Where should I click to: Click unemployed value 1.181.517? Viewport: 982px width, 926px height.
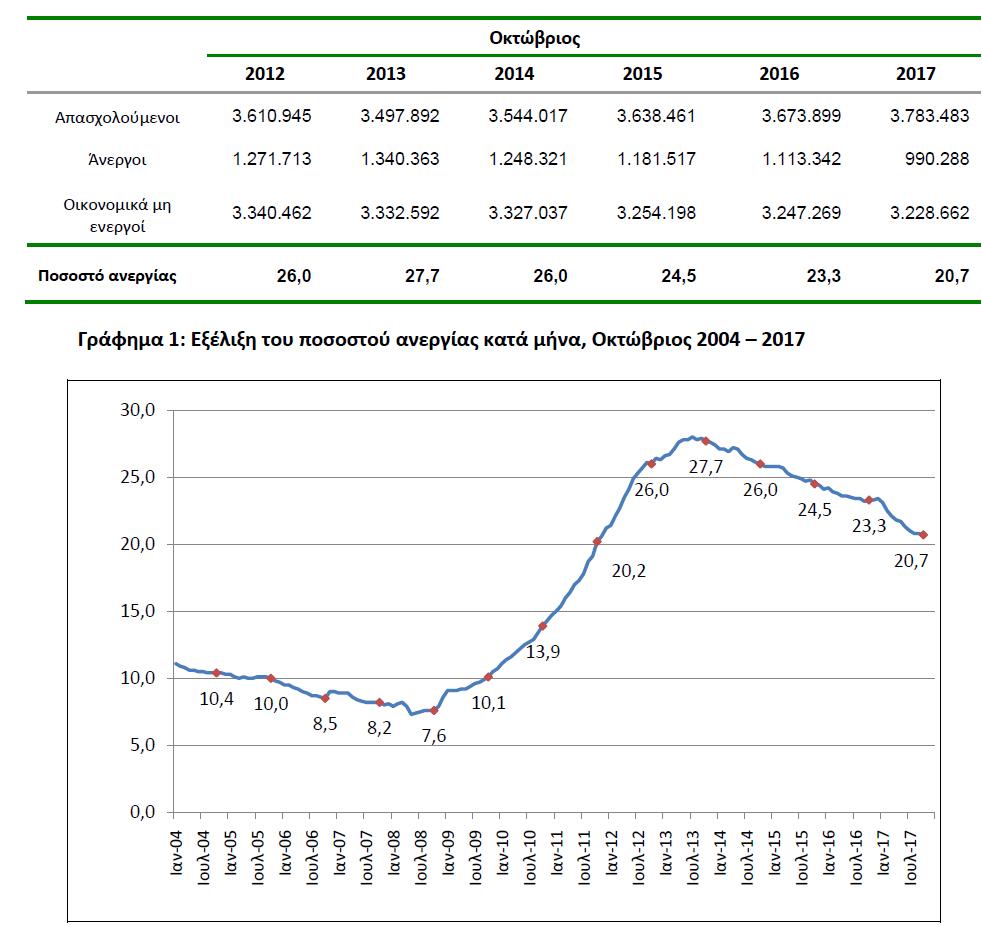point(656,159)
